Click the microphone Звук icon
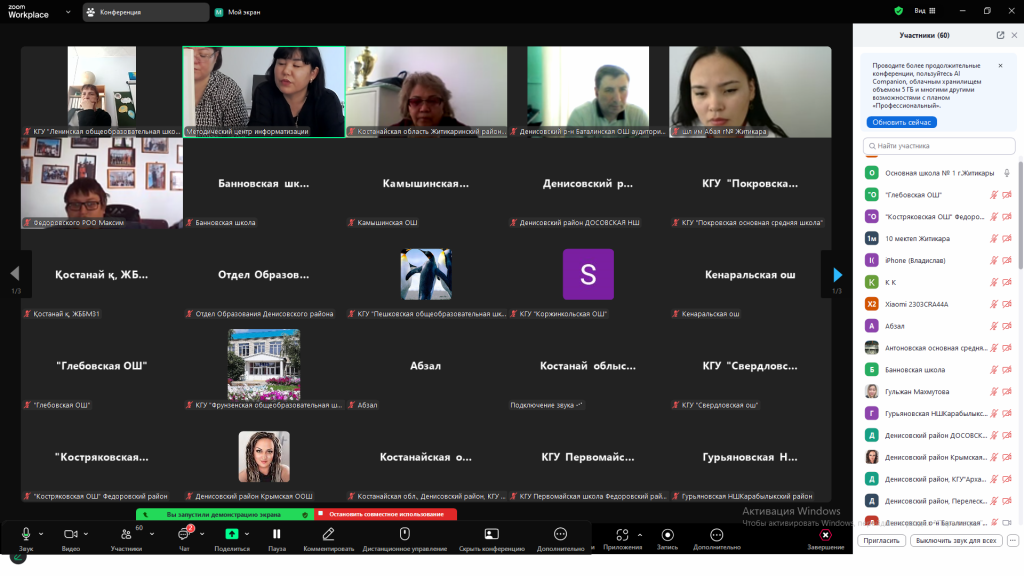Screen dimensions: 1024x576 point(26,534)
